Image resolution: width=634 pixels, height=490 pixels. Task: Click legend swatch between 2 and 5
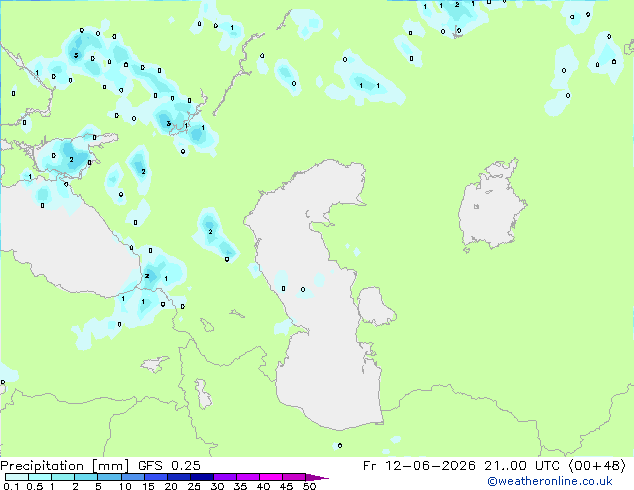[x=86, y=477]
